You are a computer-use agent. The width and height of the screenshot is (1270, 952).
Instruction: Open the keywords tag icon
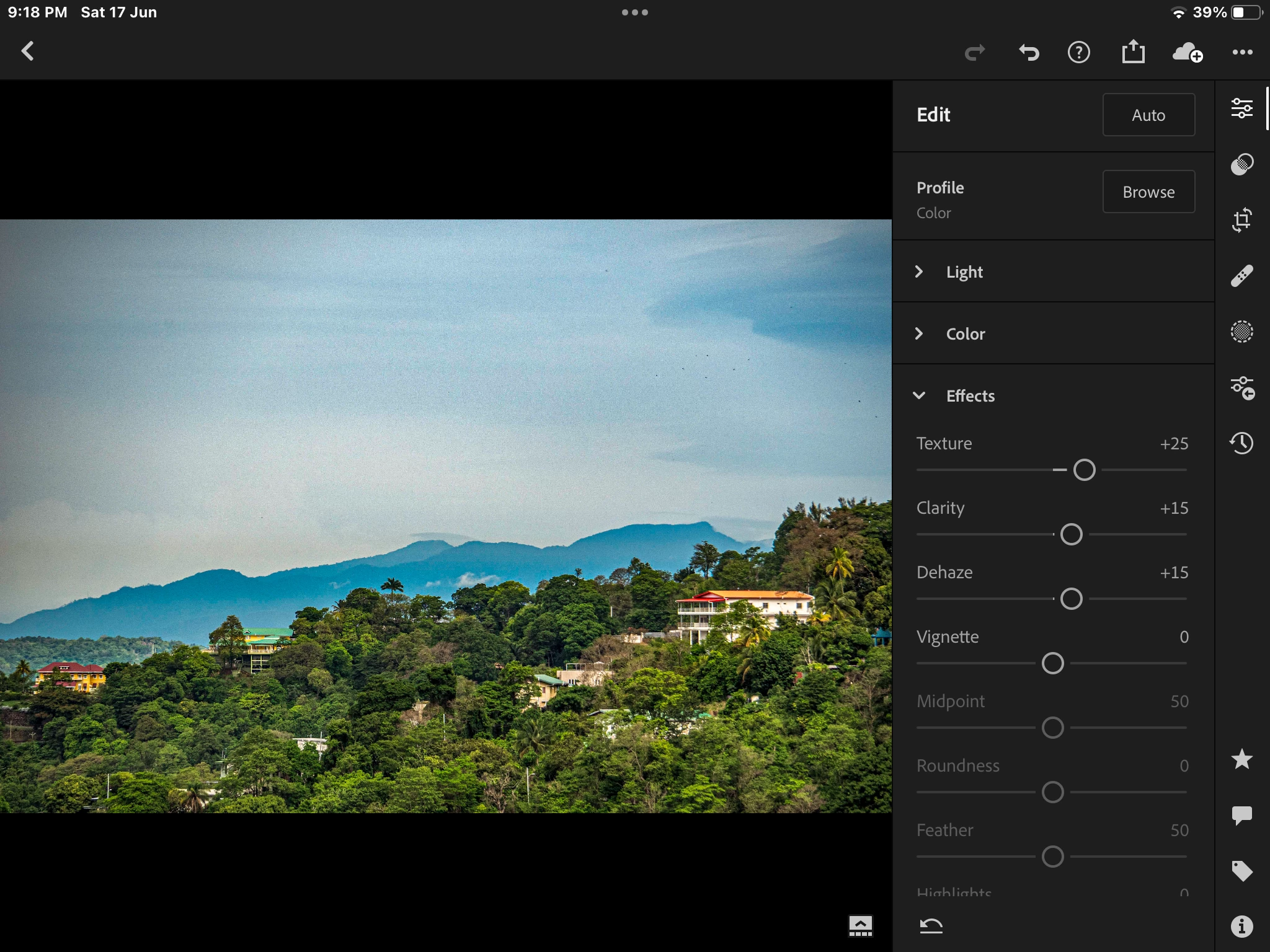click(1241, 871)
